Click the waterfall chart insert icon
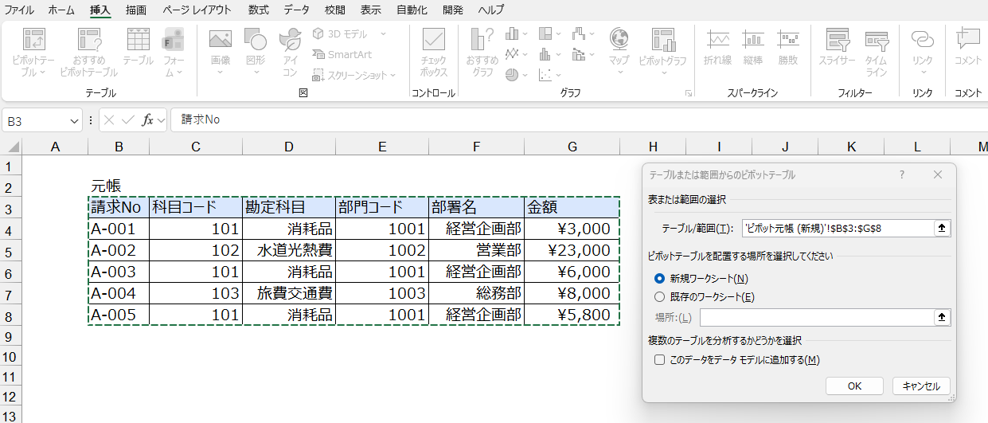 tap(579, 33)
